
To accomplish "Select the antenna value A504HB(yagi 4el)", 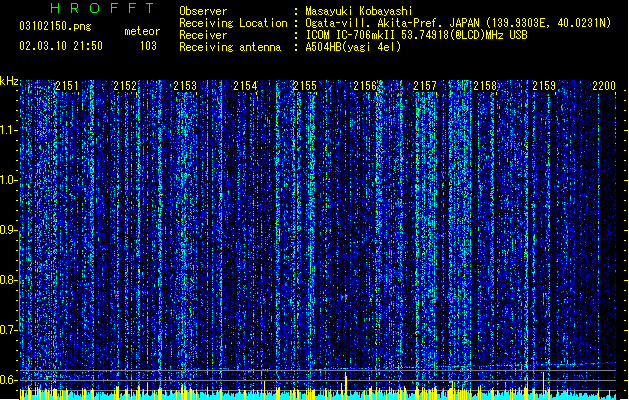I will click(x=353, y=47).
